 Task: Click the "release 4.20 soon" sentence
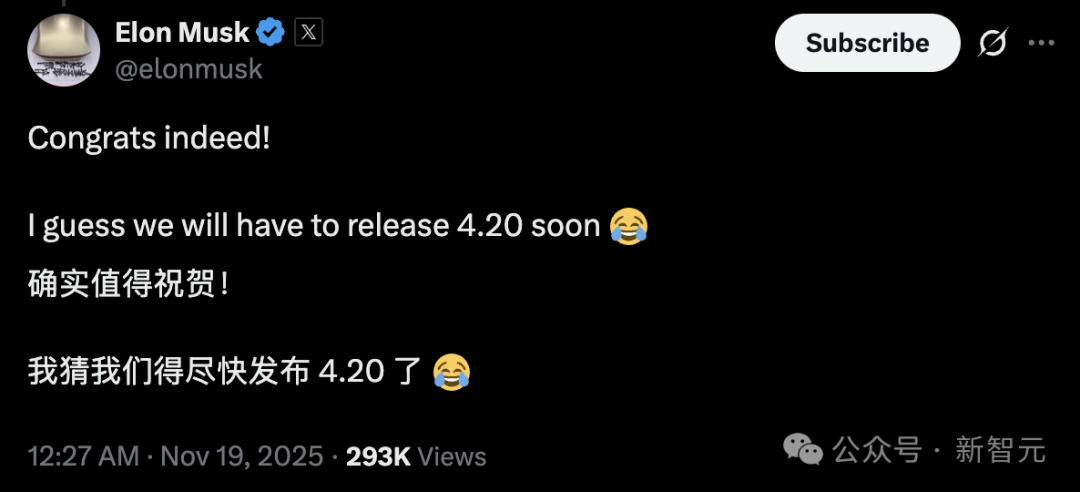coord(316,226)
